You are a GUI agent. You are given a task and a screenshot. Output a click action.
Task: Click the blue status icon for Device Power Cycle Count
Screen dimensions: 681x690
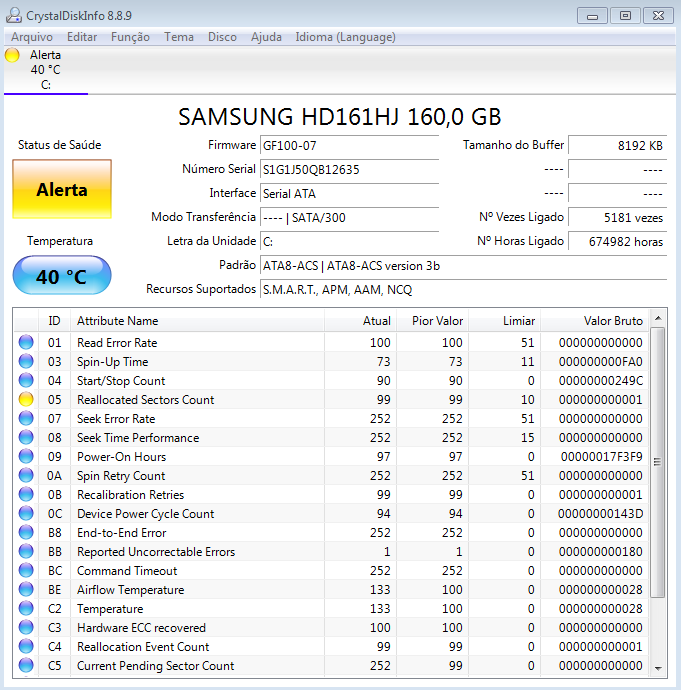click(26, 513)
